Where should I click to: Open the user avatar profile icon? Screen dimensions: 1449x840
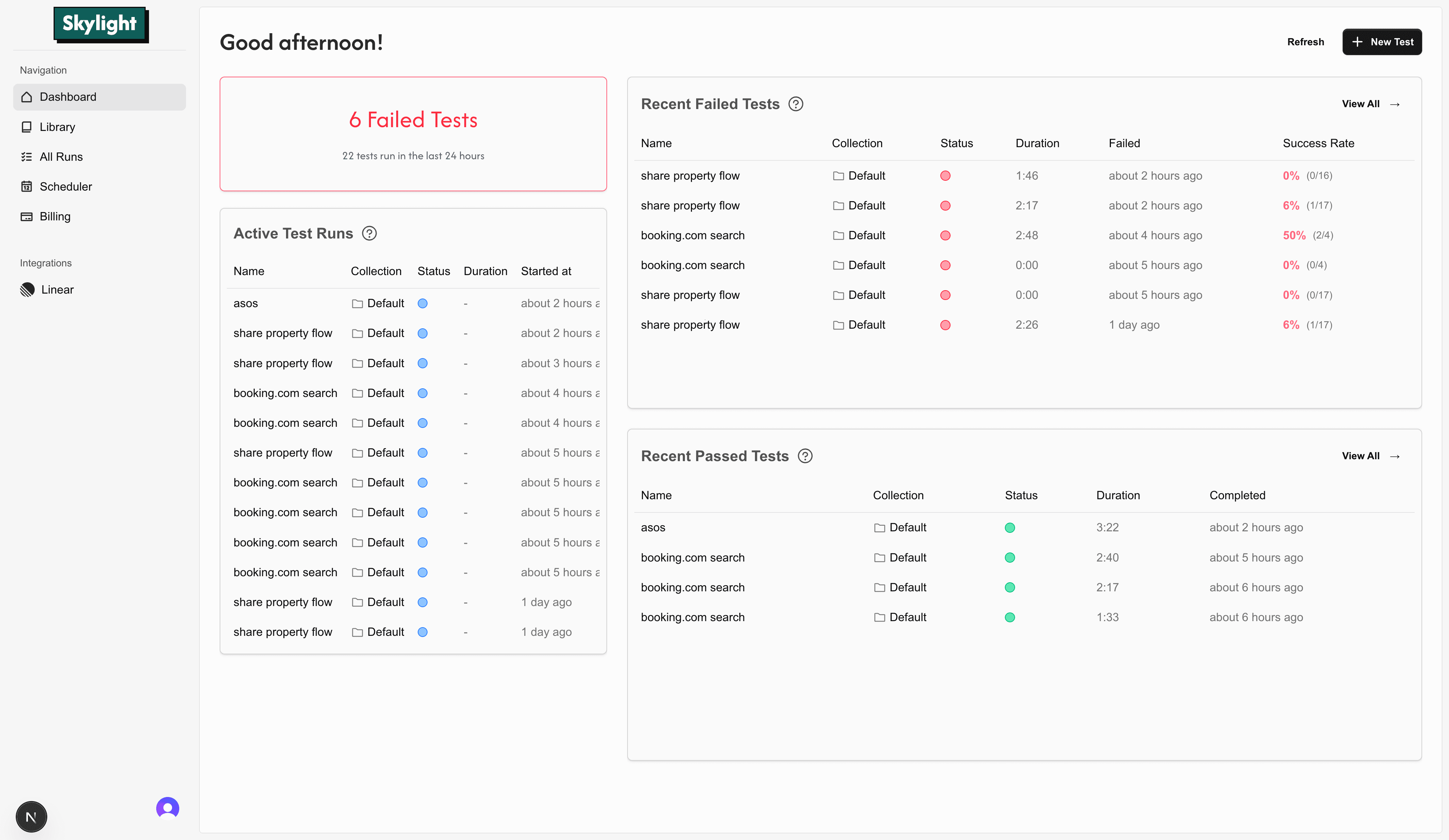point(167,808)
